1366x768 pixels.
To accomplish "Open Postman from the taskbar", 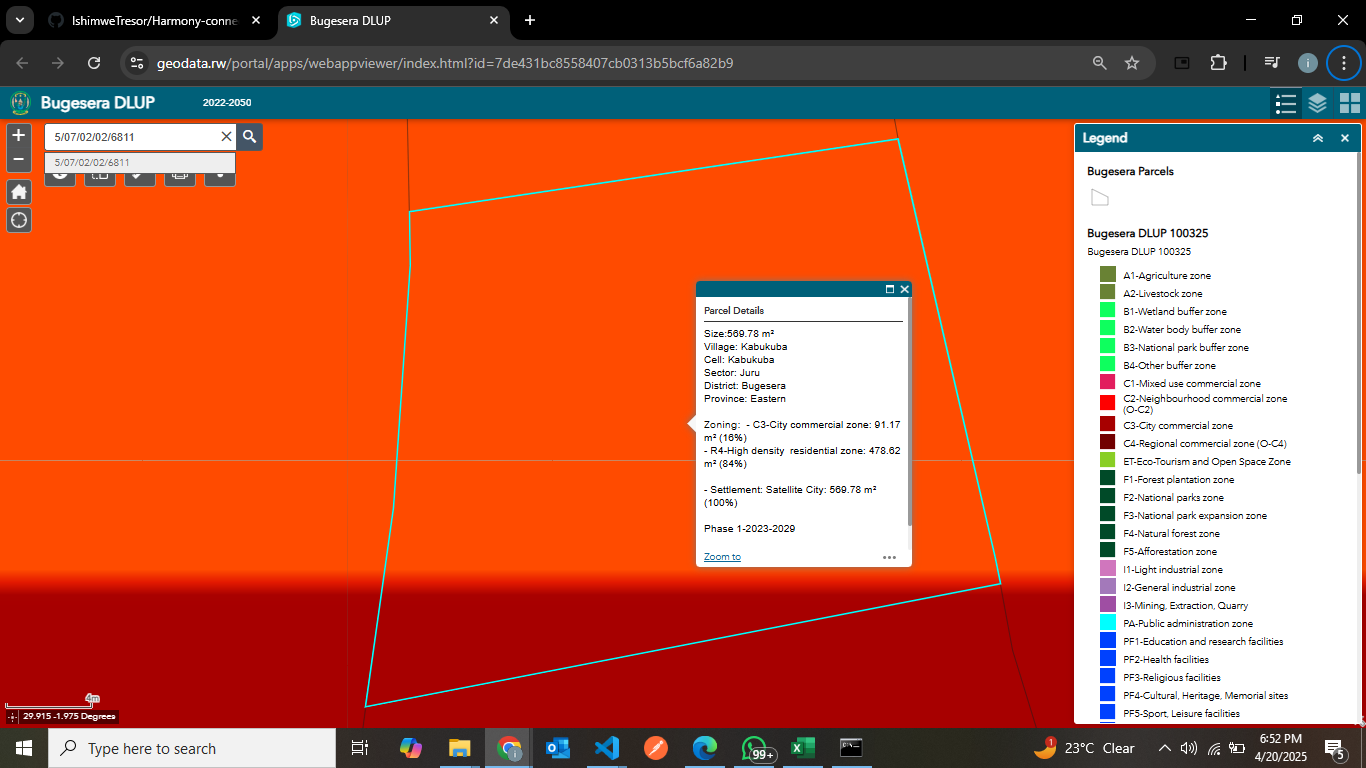I will click(x=655, y=748).
